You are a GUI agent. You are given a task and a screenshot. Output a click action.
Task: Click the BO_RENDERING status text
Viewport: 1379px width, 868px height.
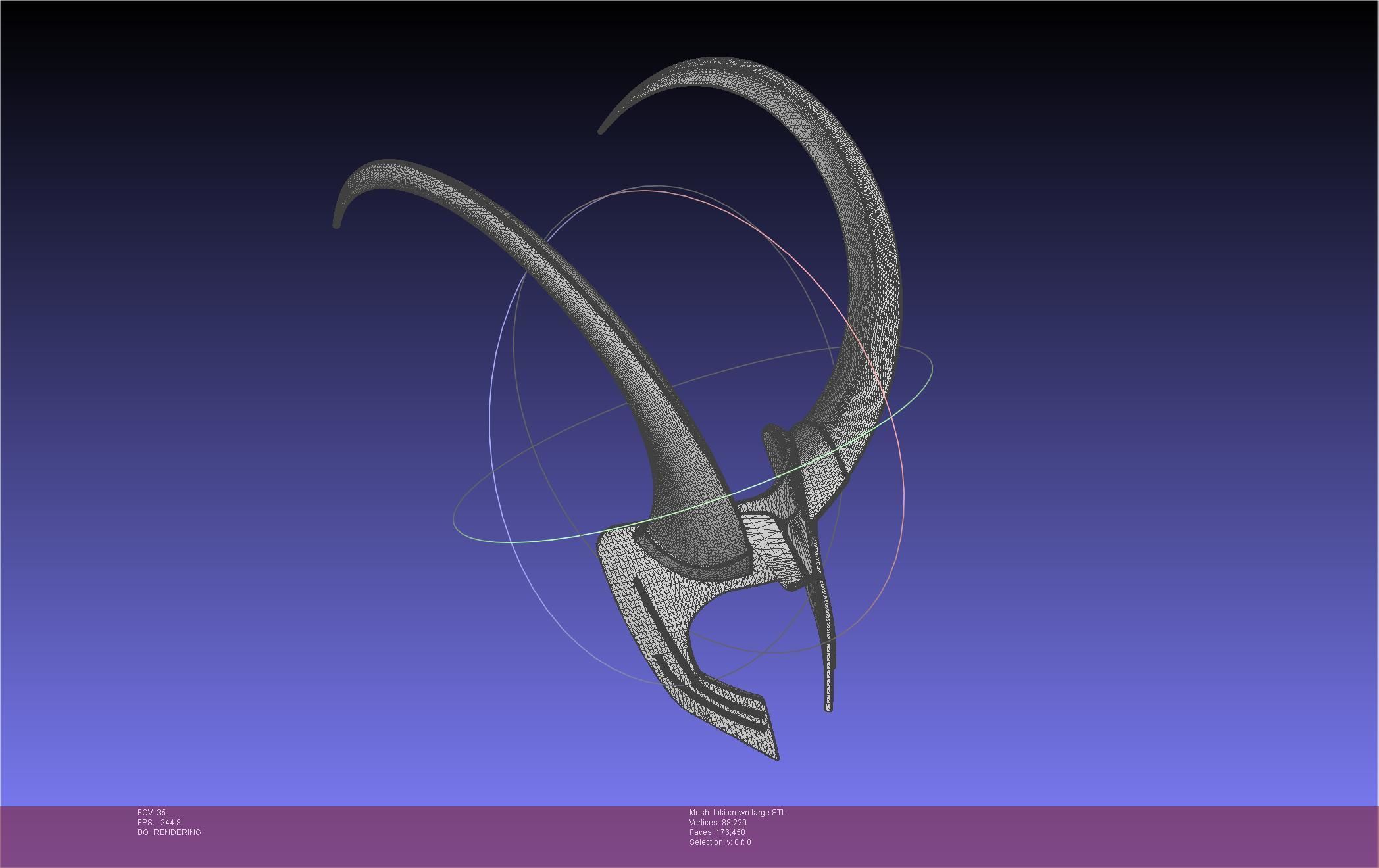click(169, 832)
